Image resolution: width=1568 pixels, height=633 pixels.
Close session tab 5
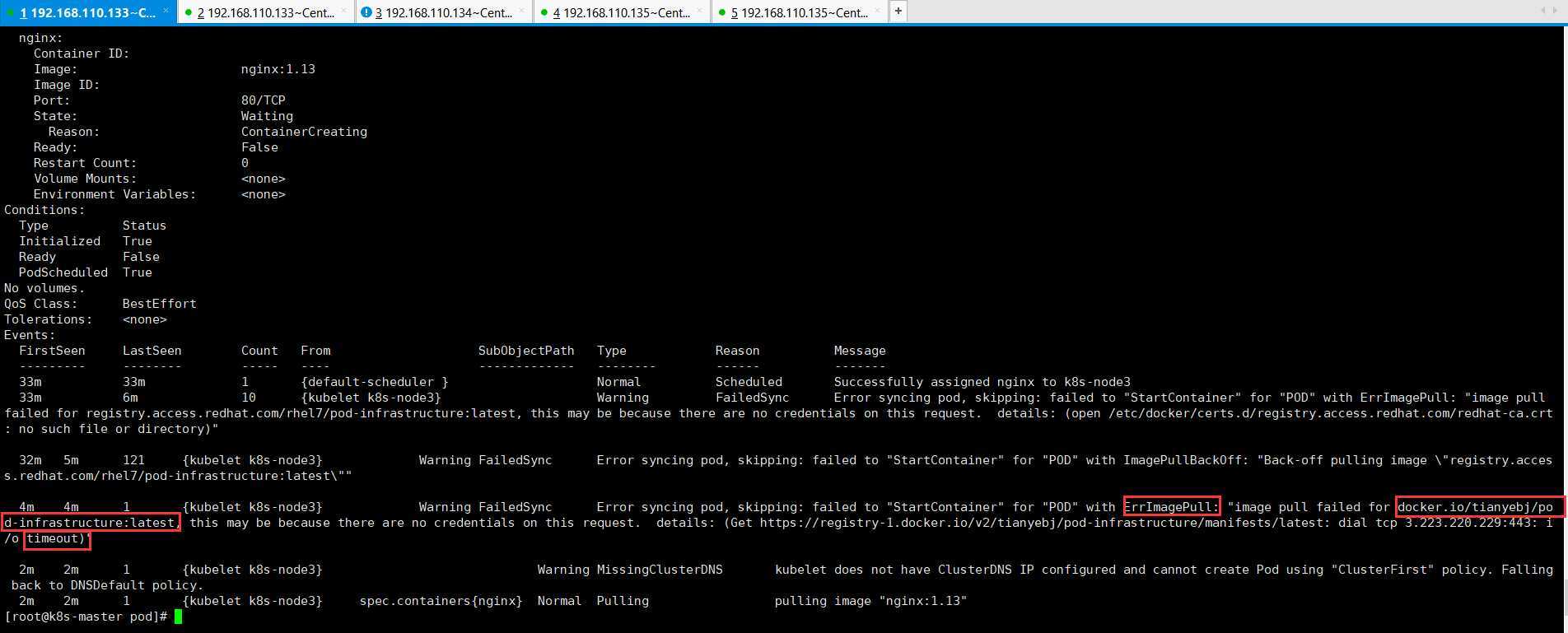877,11
